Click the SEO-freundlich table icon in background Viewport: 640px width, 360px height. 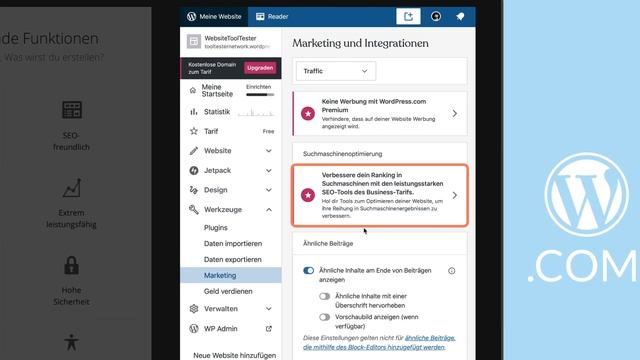[x=72, y=110]
